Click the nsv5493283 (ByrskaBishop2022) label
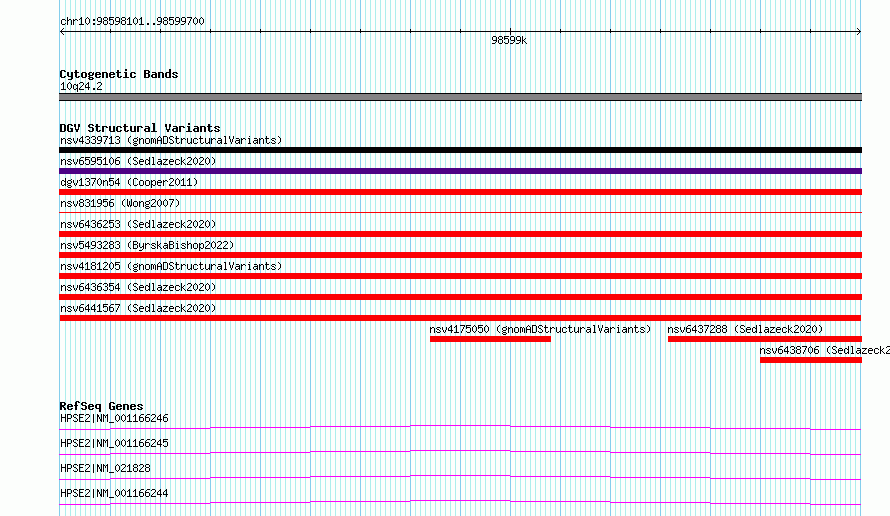This screenshot has height=516, width=890. pyautogui.click(x=147, y=245)
